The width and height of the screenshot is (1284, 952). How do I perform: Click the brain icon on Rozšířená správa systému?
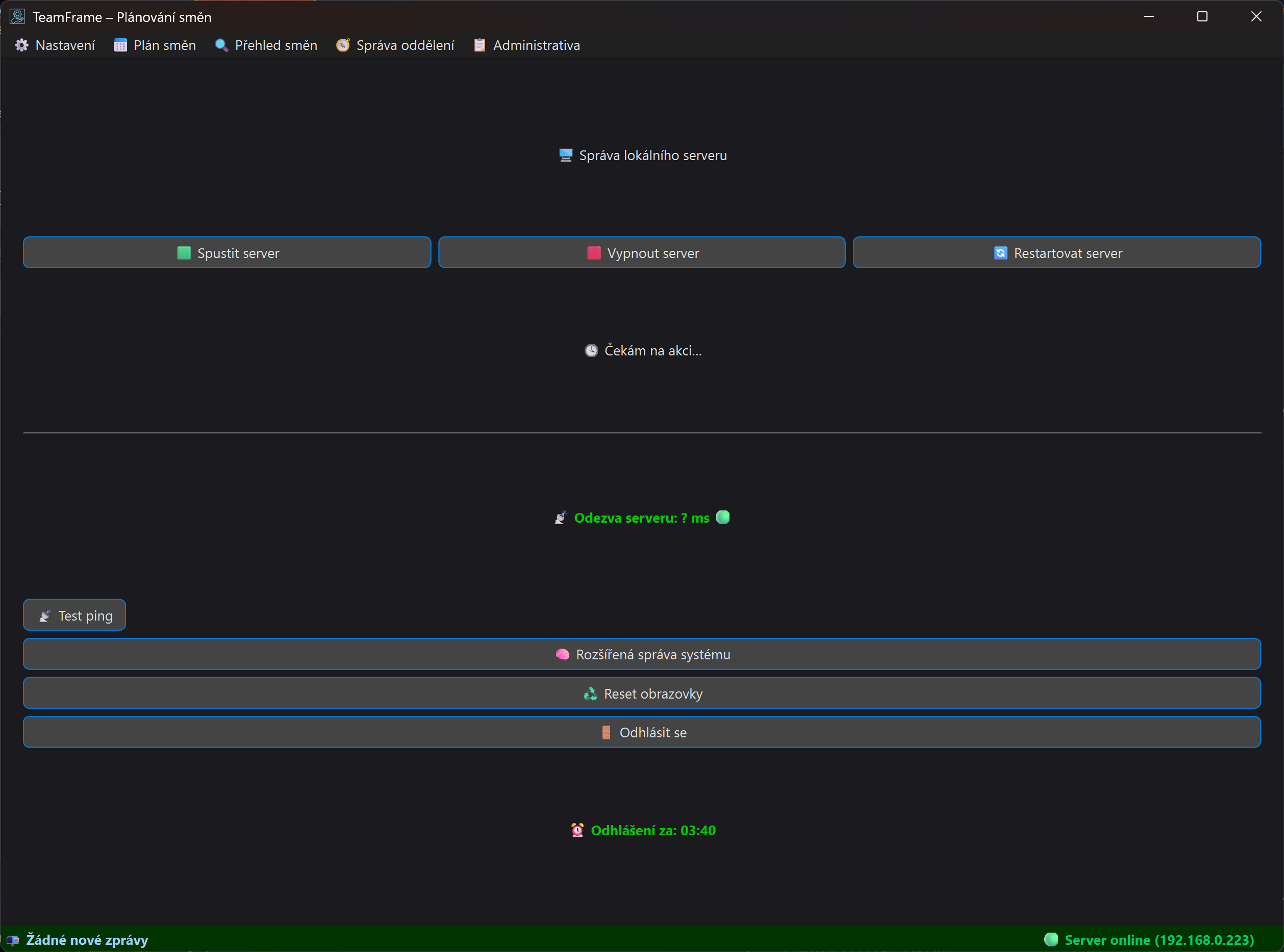click(562, 655)
